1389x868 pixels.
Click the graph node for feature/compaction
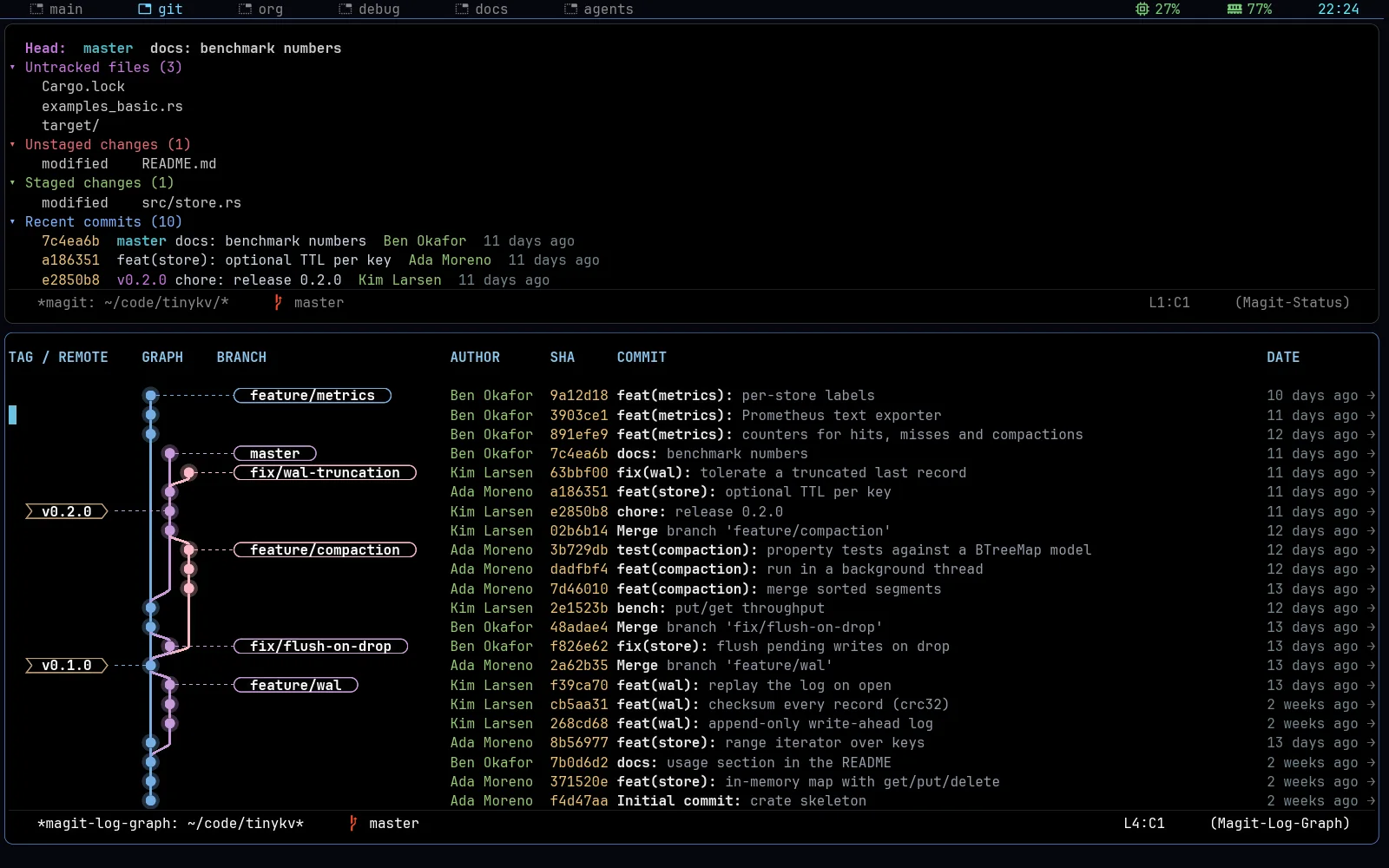pos(189,549)
